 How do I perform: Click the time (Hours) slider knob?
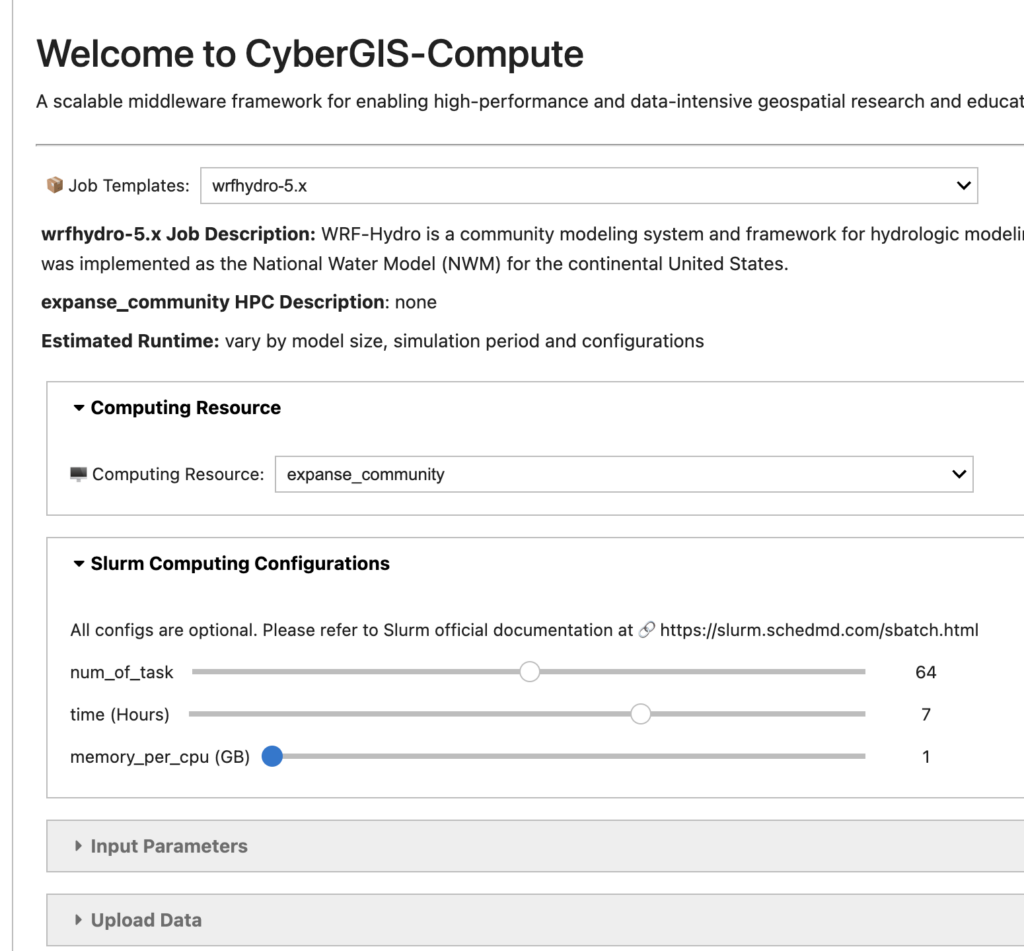click(x=640, y=714)
